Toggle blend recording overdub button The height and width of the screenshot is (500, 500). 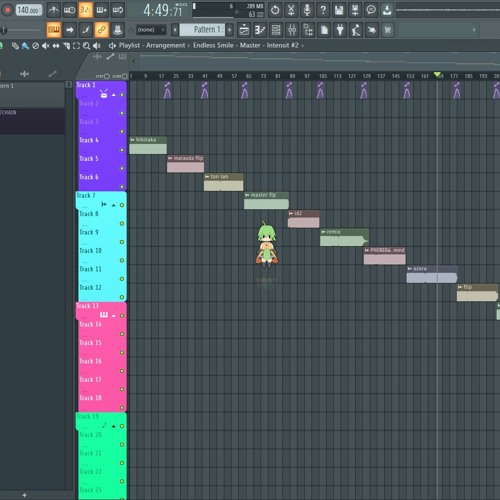102,10
